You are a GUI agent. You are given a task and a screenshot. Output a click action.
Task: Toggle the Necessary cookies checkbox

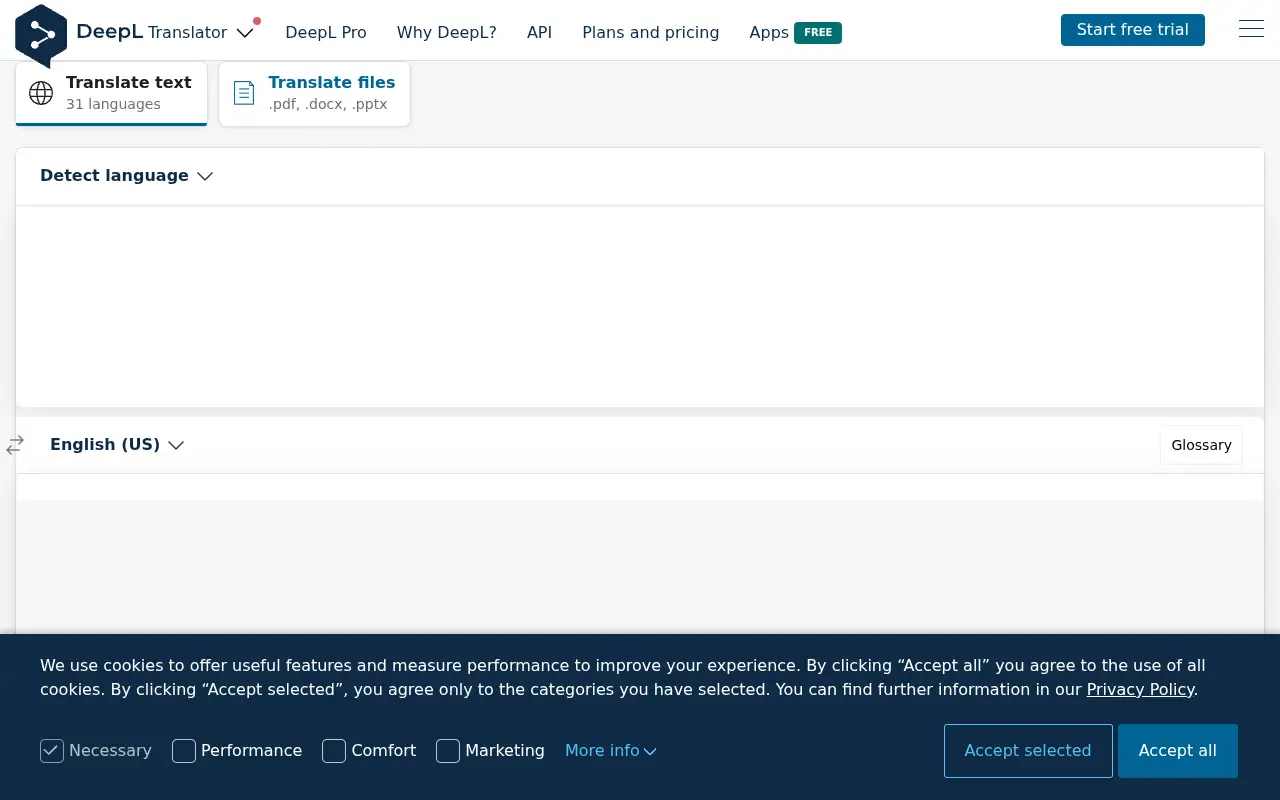click(52, 751)
